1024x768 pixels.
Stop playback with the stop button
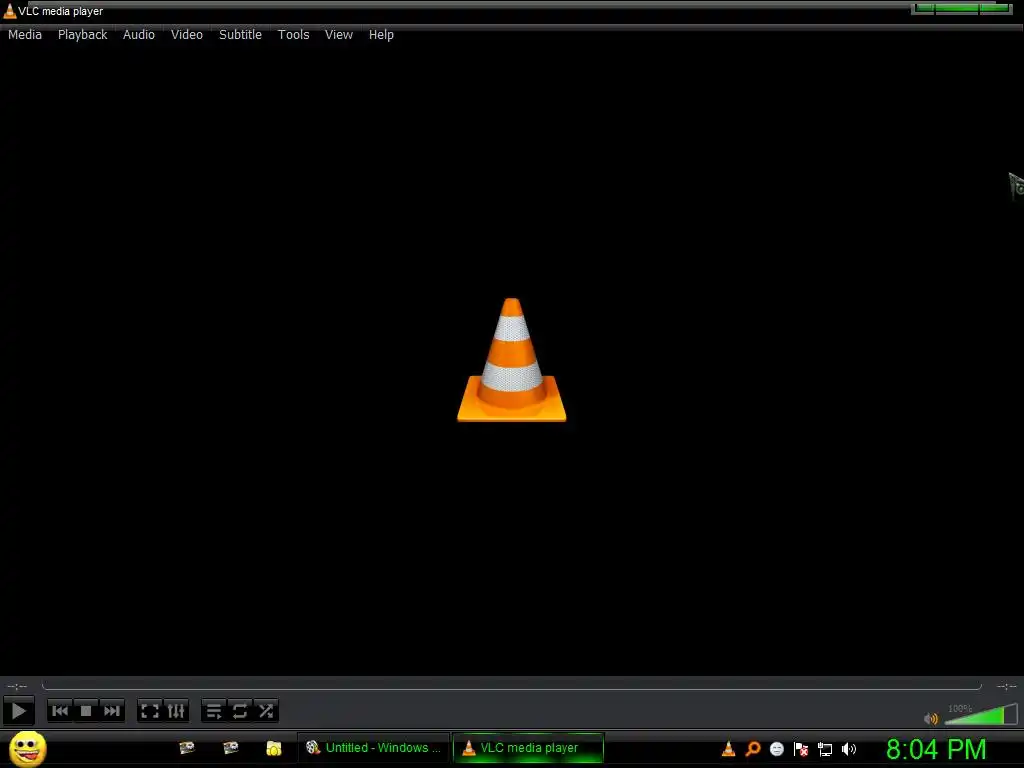tap(86, 711)
